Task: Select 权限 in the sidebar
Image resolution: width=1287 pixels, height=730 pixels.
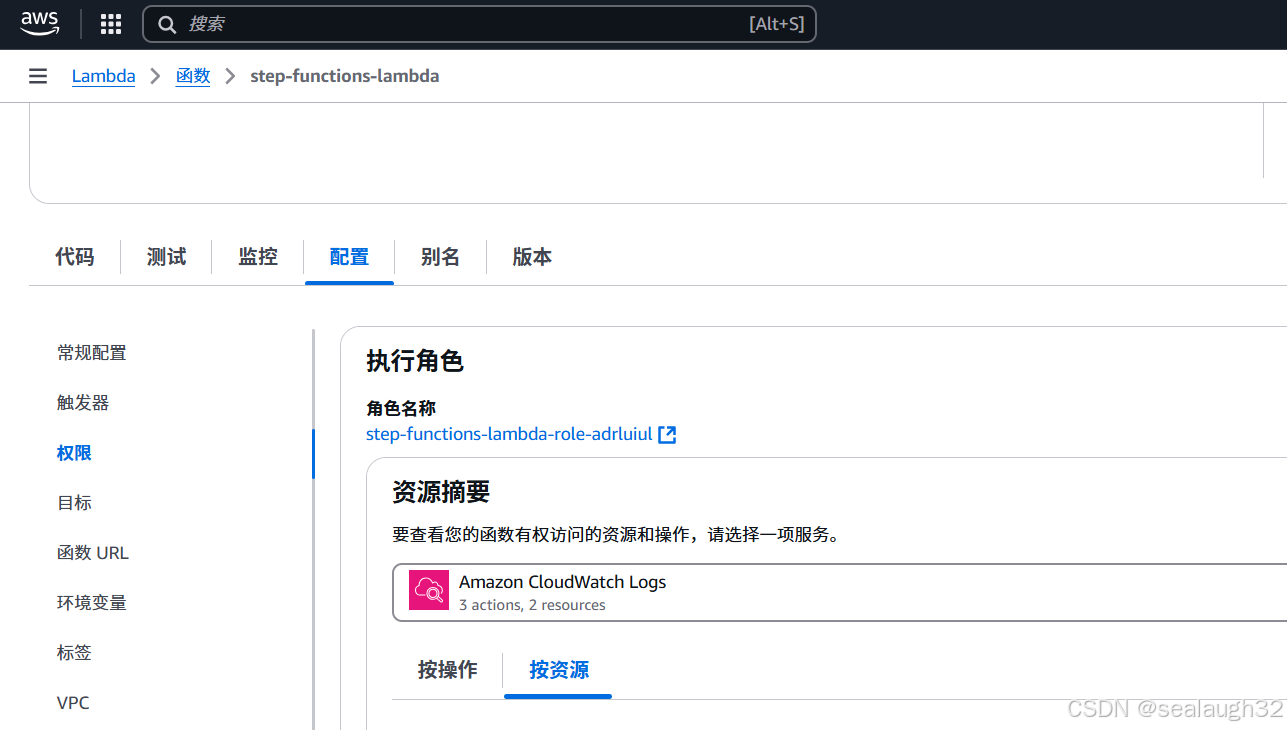Action: point(74,453)
